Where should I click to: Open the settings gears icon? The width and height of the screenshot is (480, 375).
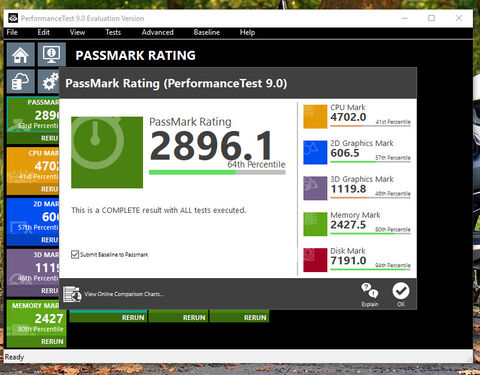49,81
